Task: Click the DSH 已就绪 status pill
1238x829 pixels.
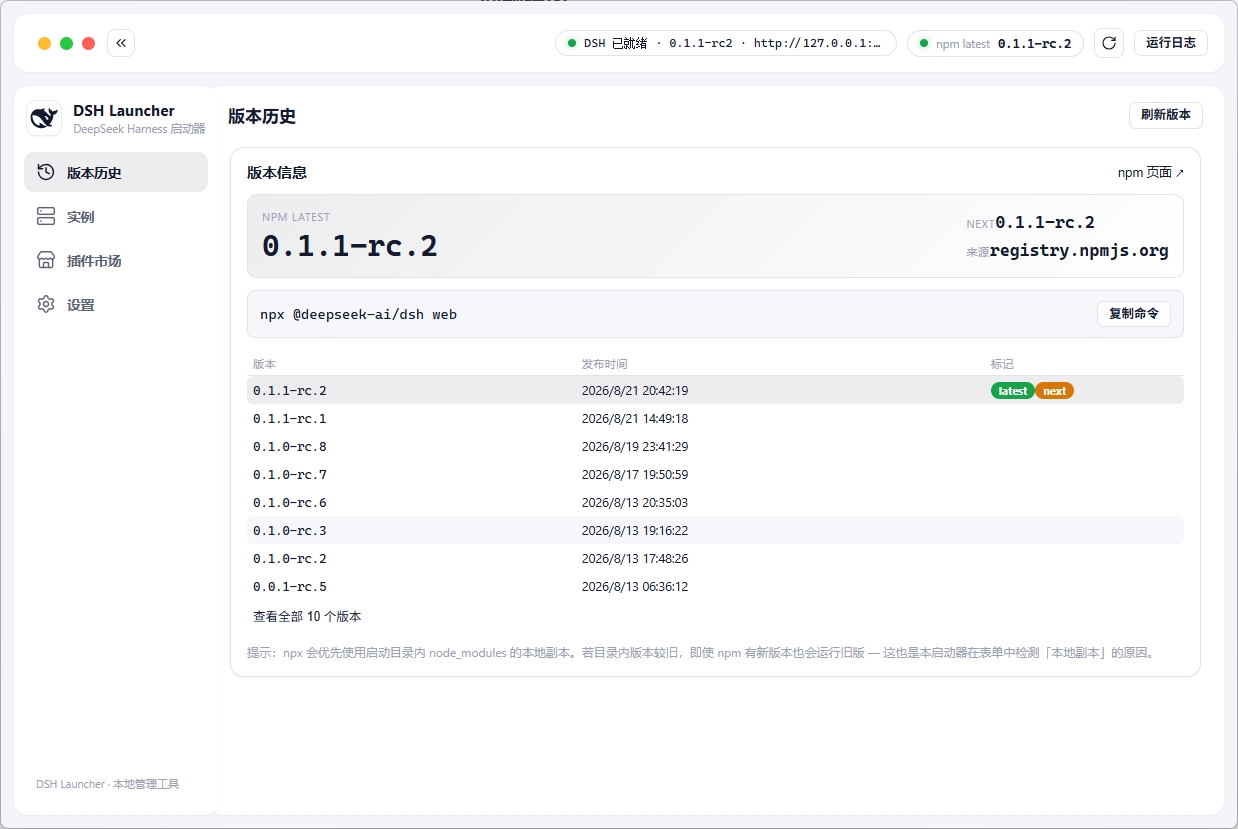Action: pyautogui.click(x=726, y=43)
